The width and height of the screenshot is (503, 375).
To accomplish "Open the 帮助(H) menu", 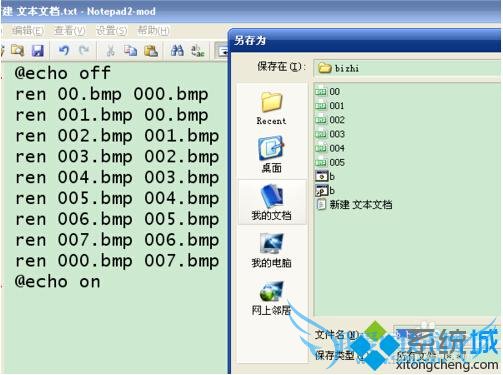I will coord(153,31).
